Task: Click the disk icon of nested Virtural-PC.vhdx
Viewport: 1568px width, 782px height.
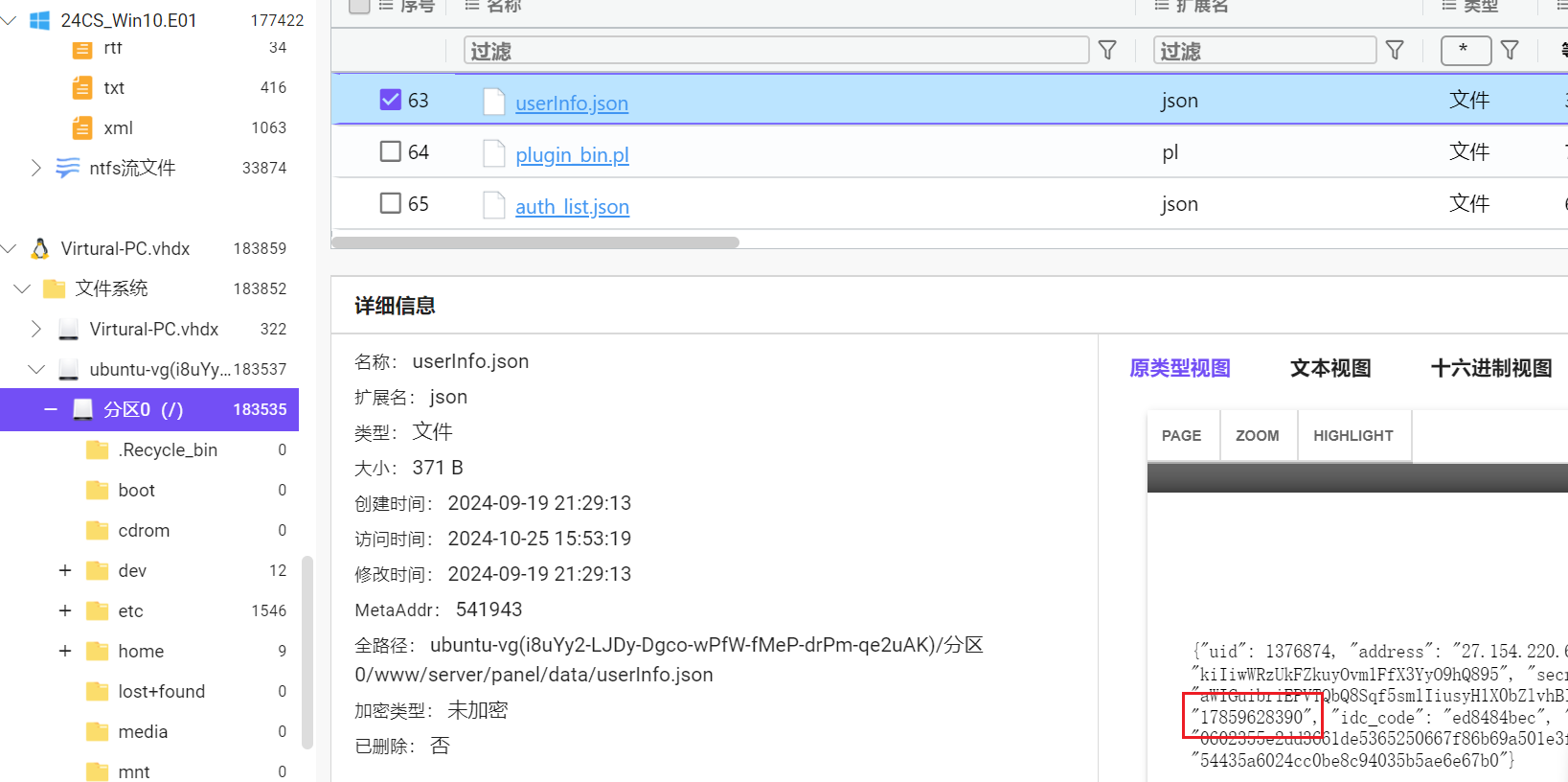Action: [68, 330]
